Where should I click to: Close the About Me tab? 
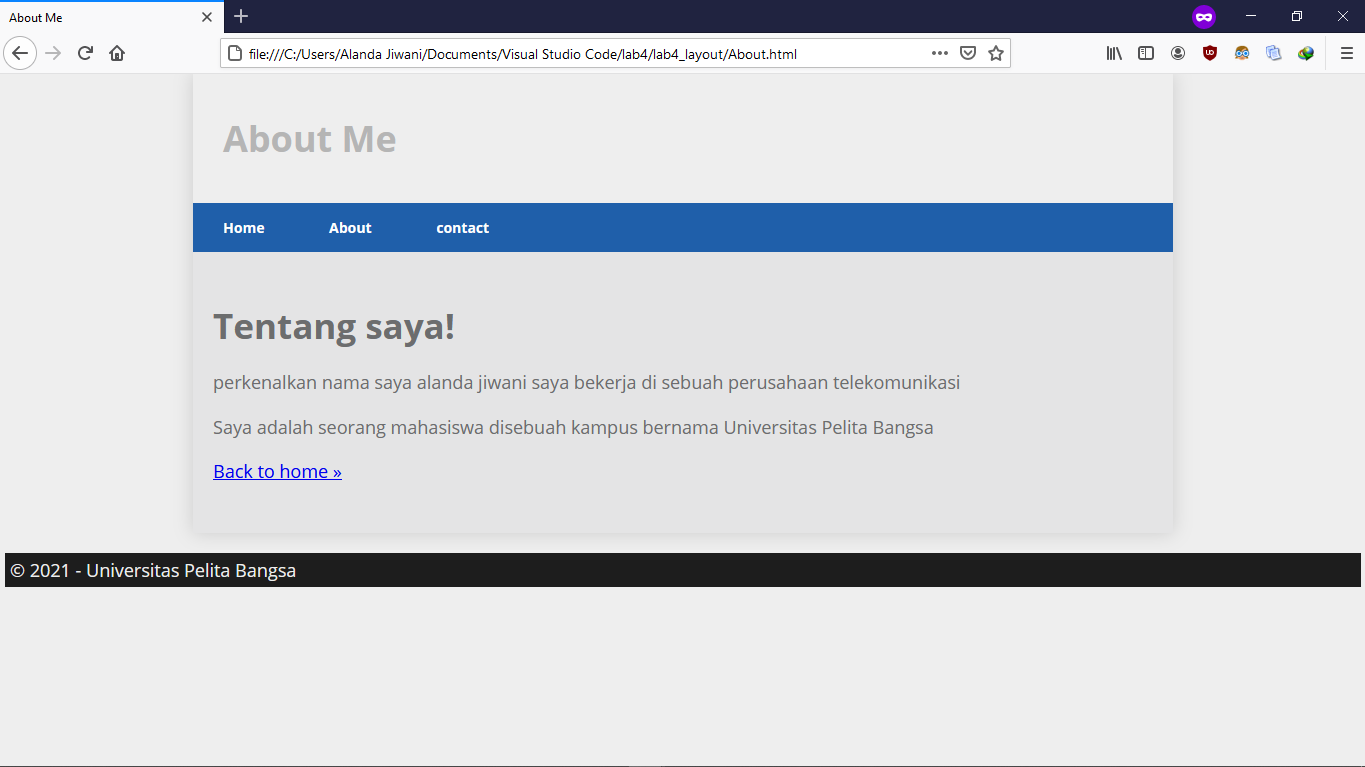(x=207, y=17)
